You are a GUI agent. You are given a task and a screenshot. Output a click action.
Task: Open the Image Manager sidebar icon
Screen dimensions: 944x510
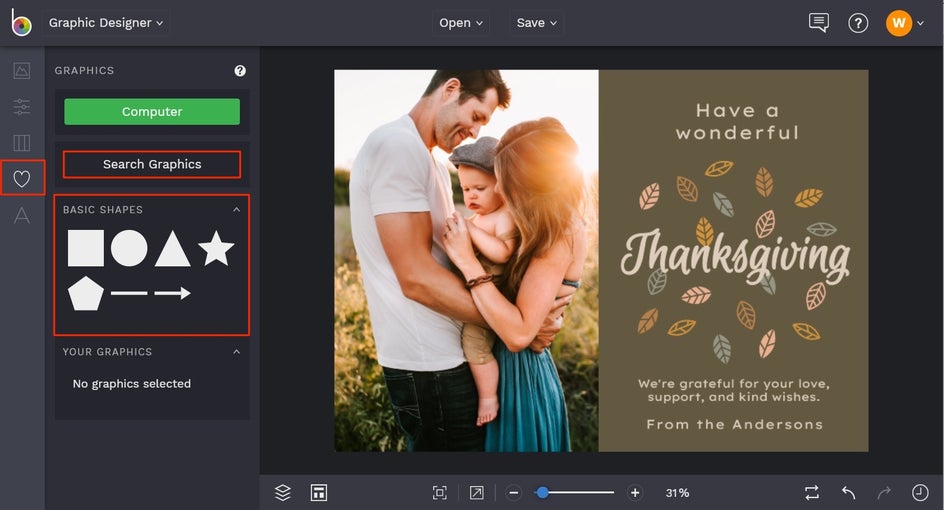tap(21, 71)
